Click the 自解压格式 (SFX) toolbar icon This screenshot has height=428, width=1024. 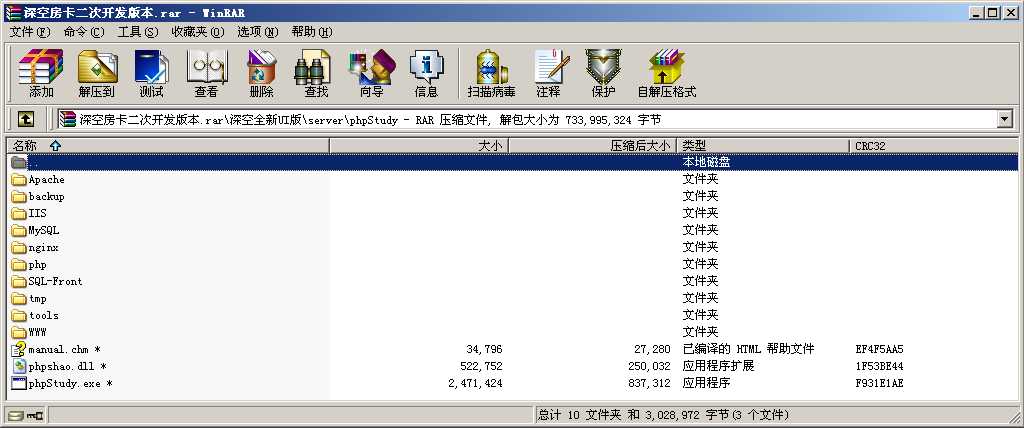(667, 73)
